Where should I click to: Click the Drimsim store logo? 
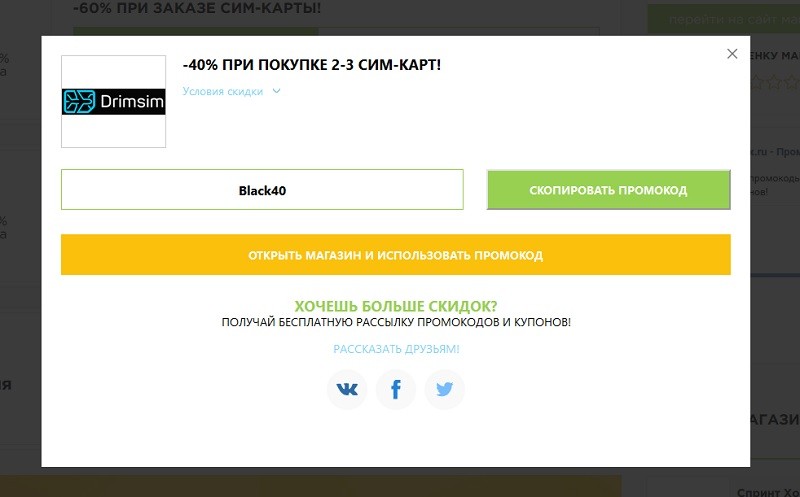click(x=113, y=101)
